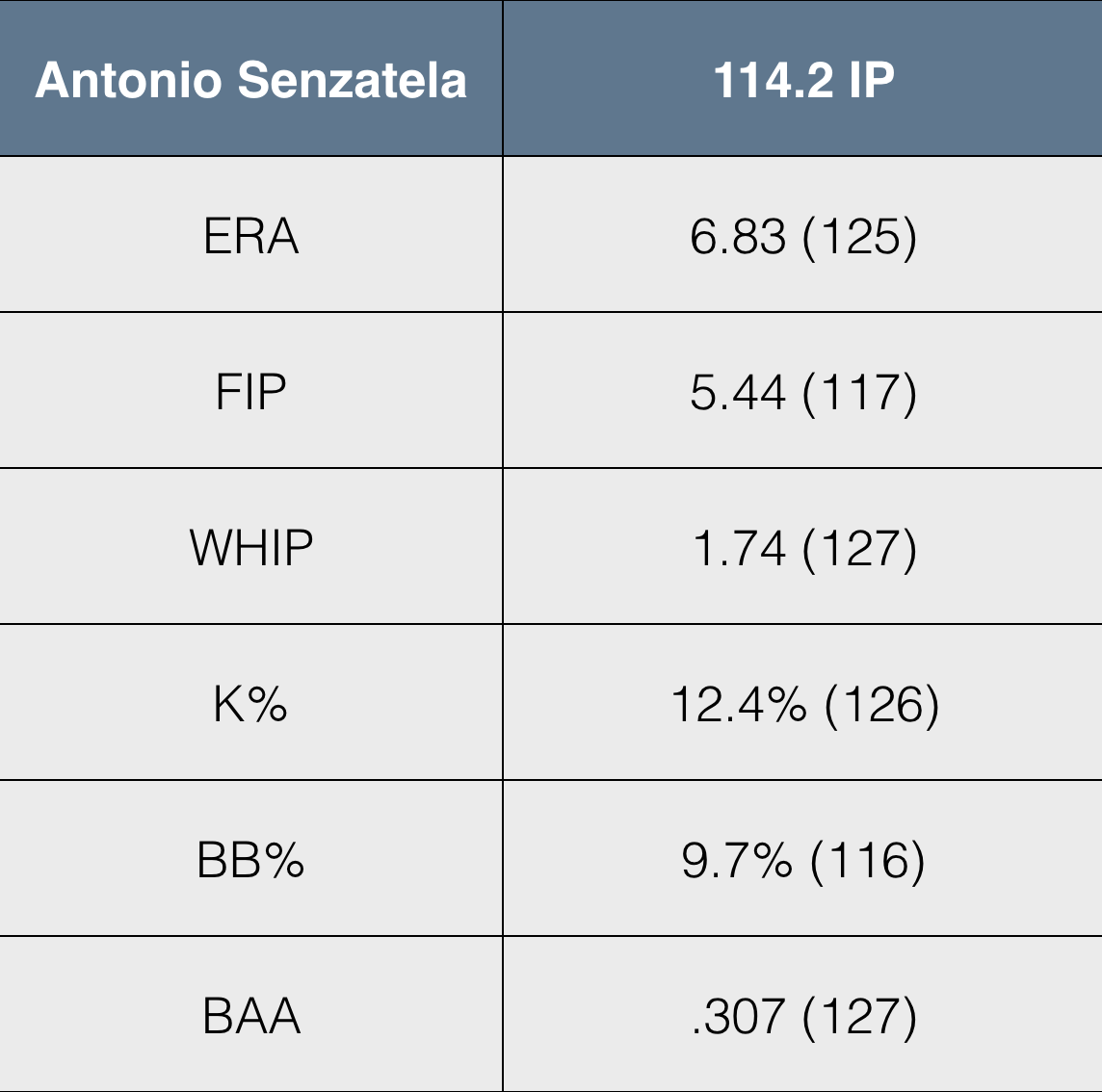Select the 5.44 FIP number
The image size is (1102, 1092).
[x=738, y=392]
